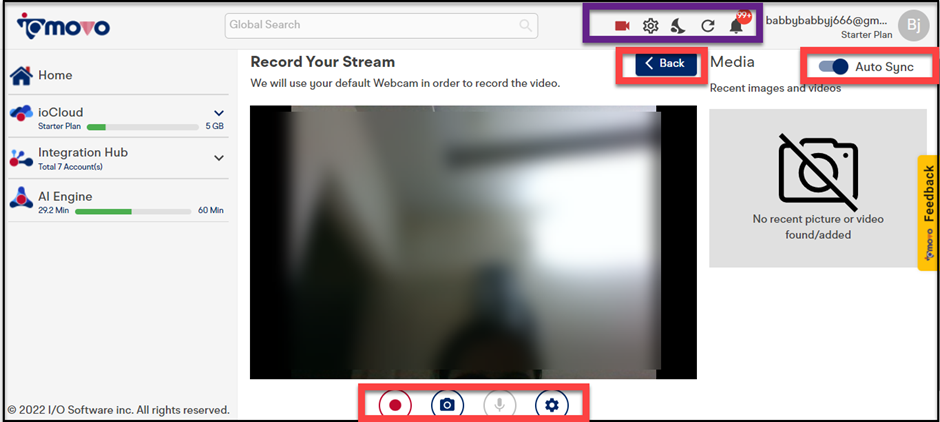Open the Feedback side tab
The width and height of the screenshot is (940, 422).
(x=927, y=213)
